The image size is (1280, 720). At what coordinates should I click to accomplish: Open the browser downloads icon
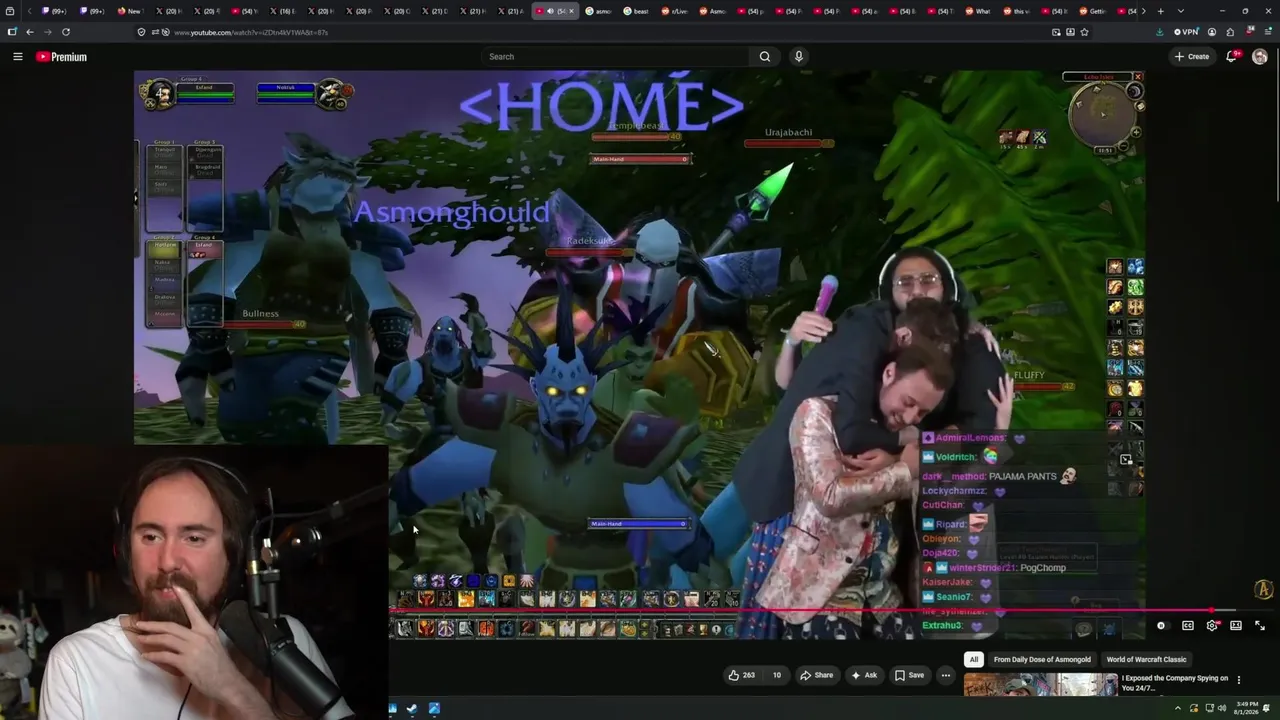pyautogui.click(x=1159, y=32)
